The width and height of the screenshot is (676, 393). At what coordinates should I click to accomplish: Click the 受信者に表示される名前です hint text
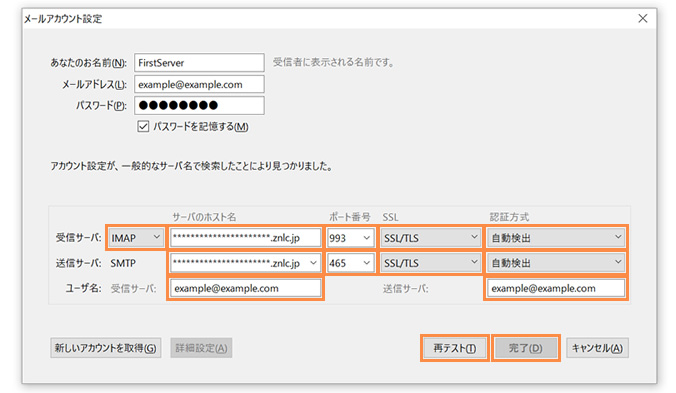point(334,62)
